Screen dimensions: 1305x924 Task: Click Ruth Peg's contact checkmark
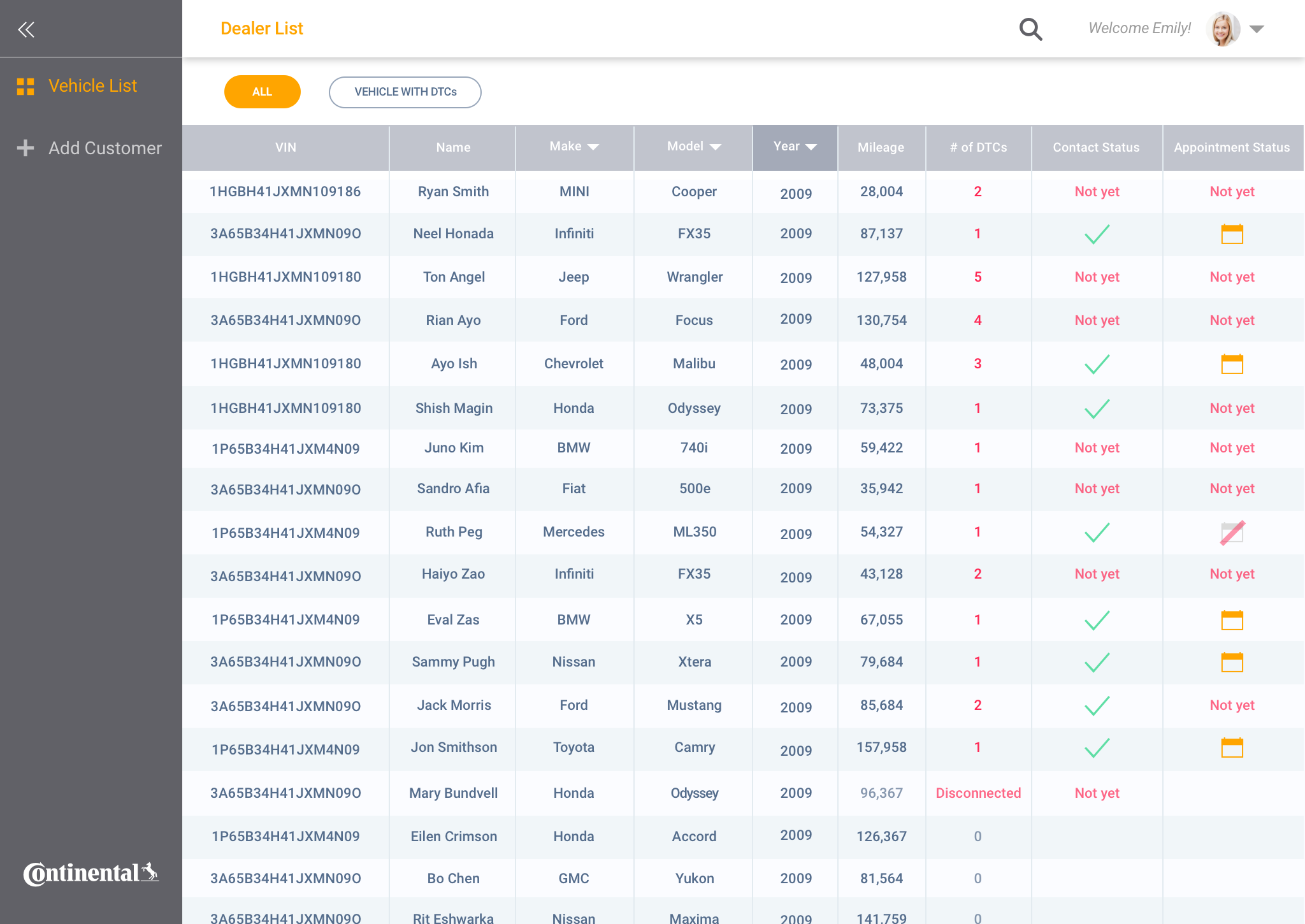(x=1097, y=532)
